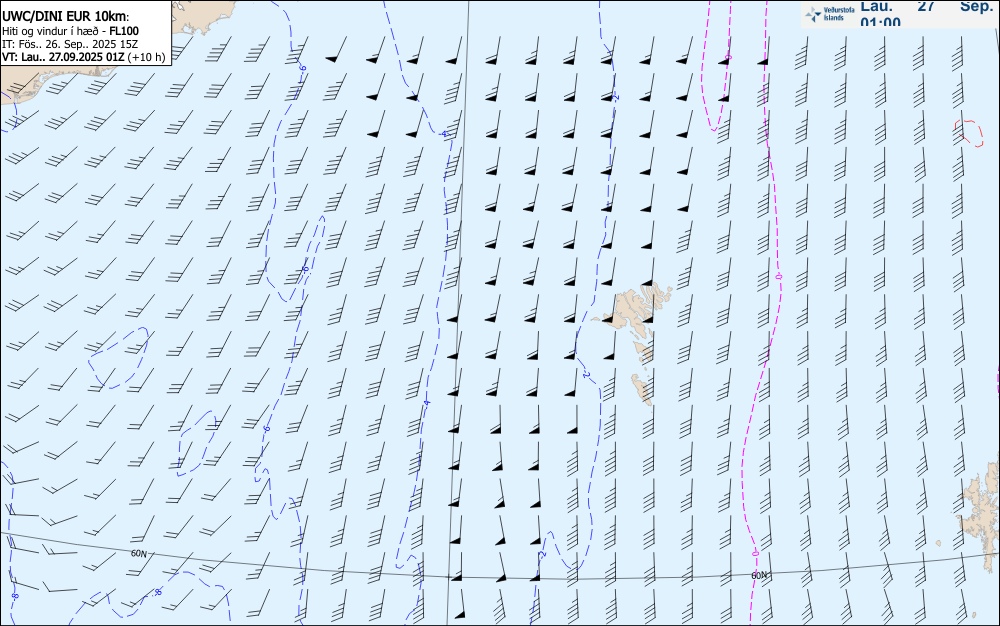
Task: Click the 'Sep.' month label in the header
Action: pos(976,6)
